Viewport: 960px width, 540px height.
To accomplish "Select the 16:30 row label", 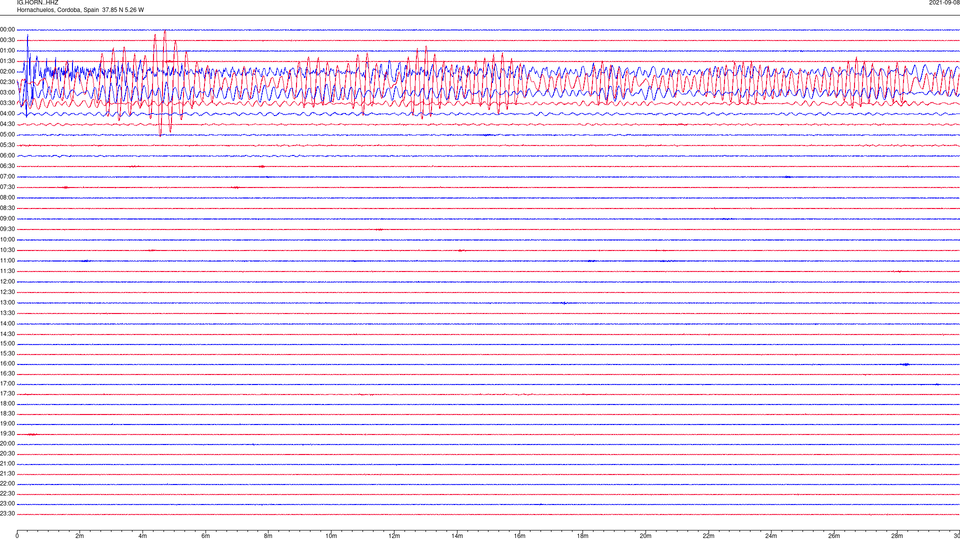I will (7, 373).
